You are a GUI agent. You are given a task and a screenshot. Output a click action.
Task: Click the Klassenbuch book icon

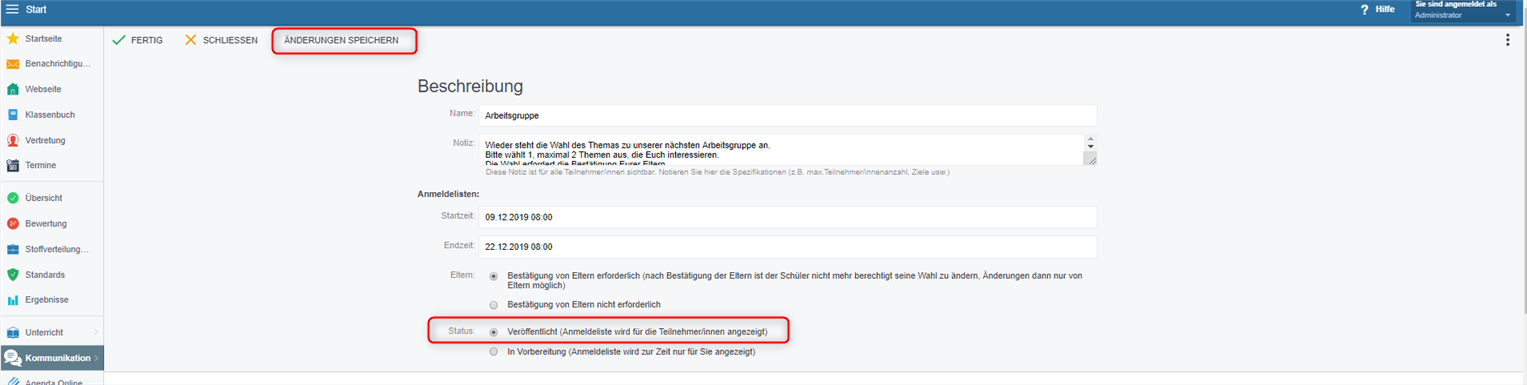[x=13, y=115]
